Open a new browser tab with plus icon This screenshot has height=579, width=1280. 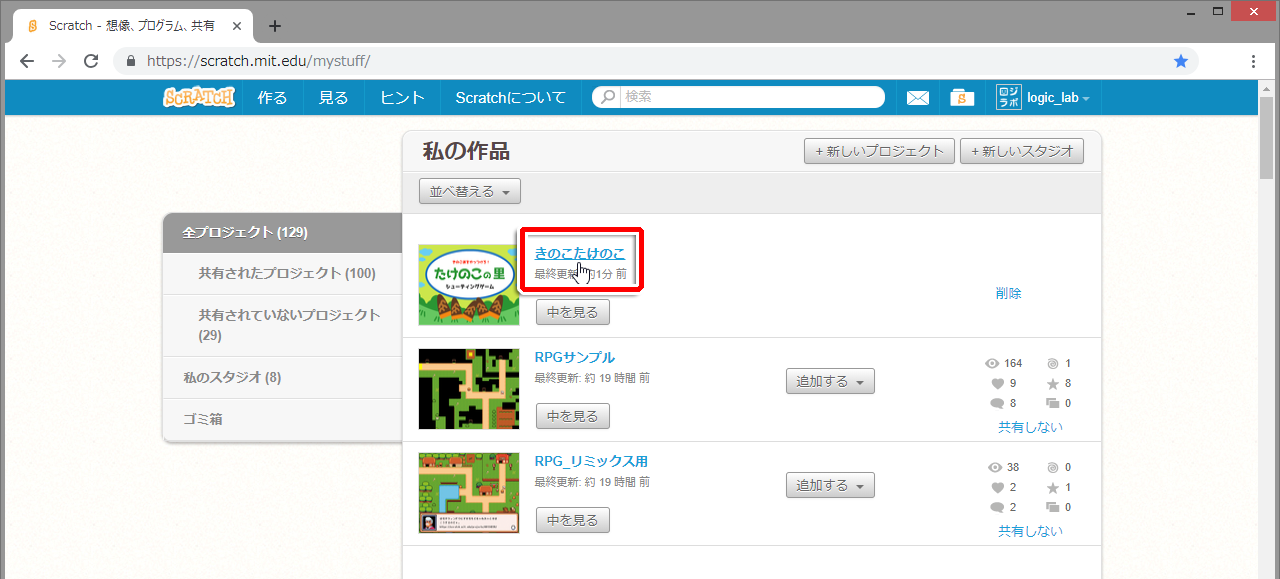point(275,26)
